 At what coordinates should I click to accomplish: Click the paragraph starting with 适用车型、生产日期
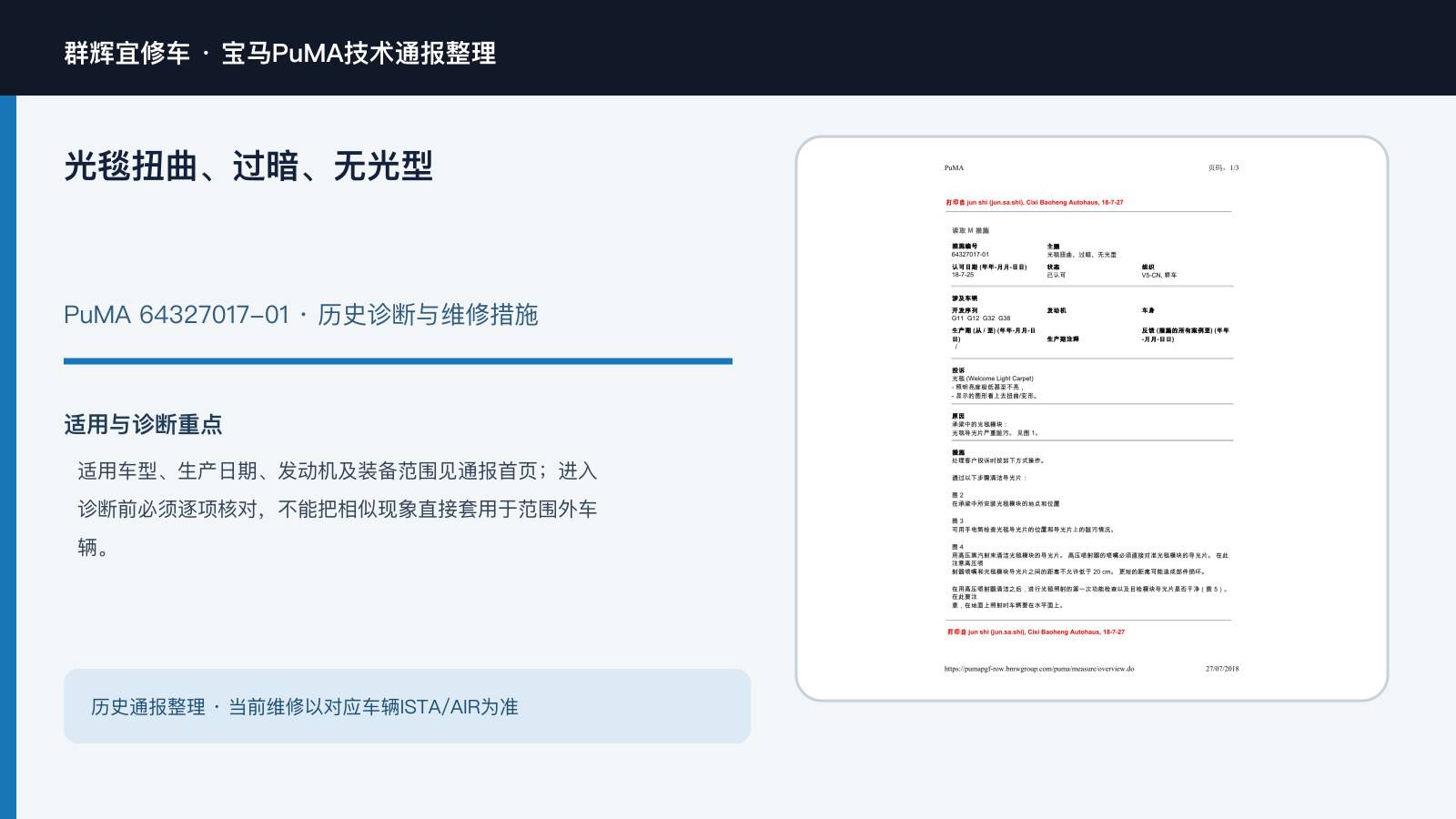coord(337,509)
